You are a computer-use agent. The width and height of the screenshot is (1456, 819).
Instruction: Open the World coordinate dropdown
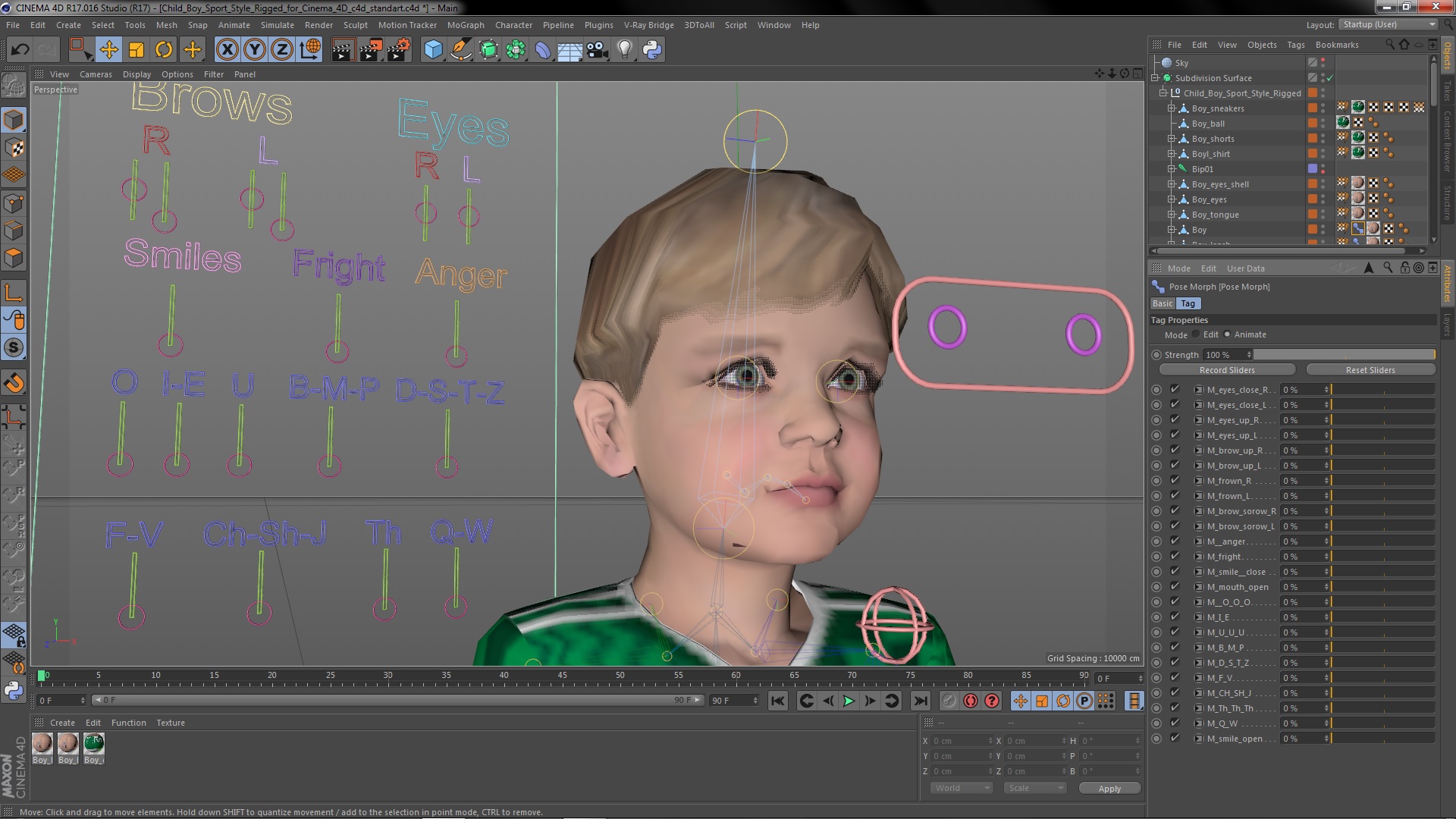pos(962,788)
